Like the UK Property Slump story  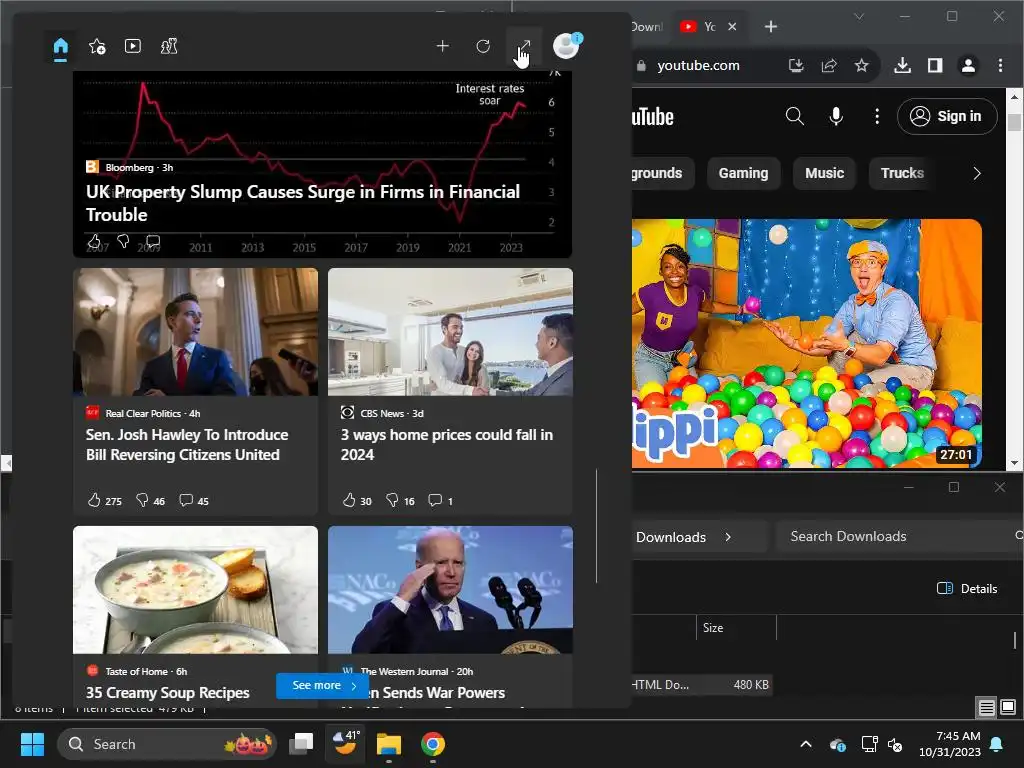click(x=93, y=241)
